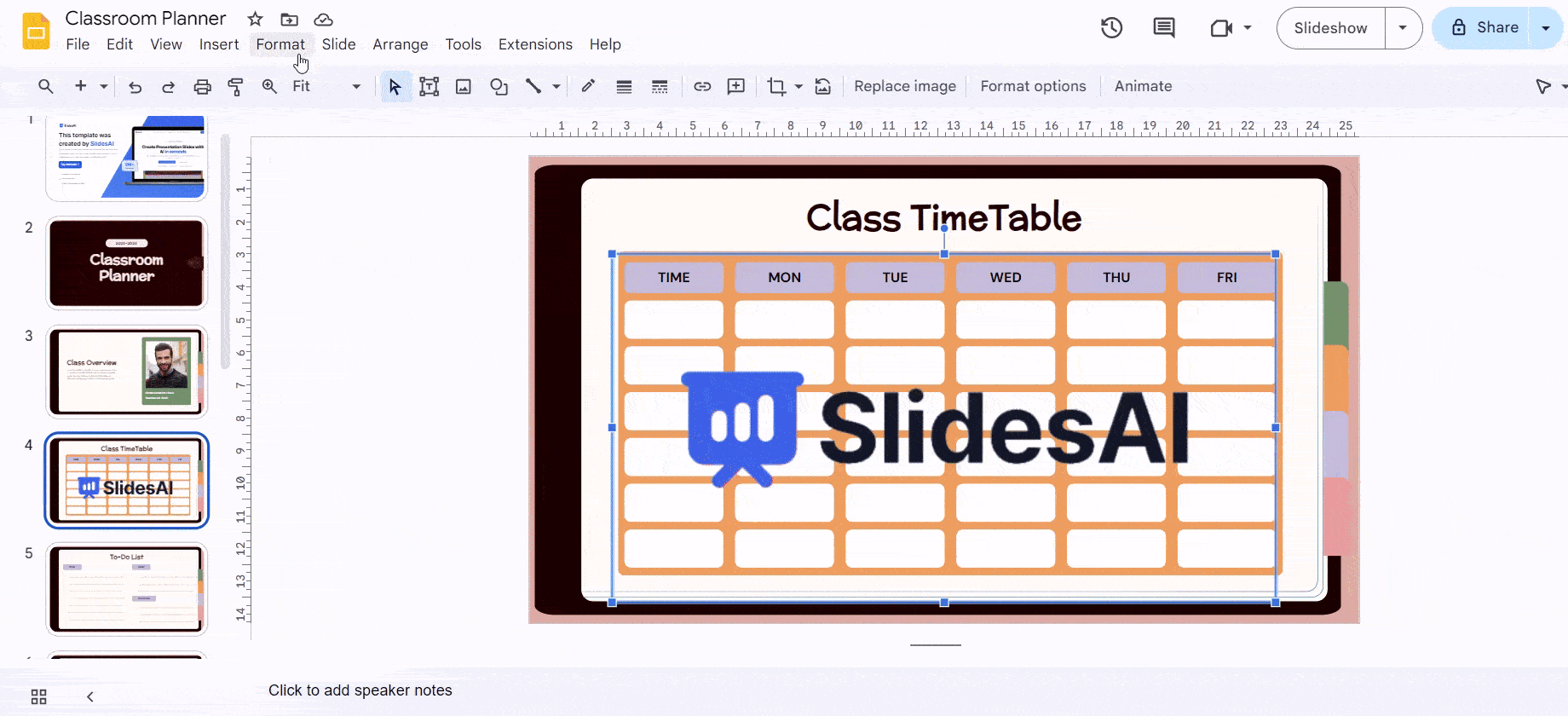This screenshot has width=1568, height=716.
Task: Select the paint format tool
Action: [235, 86]
